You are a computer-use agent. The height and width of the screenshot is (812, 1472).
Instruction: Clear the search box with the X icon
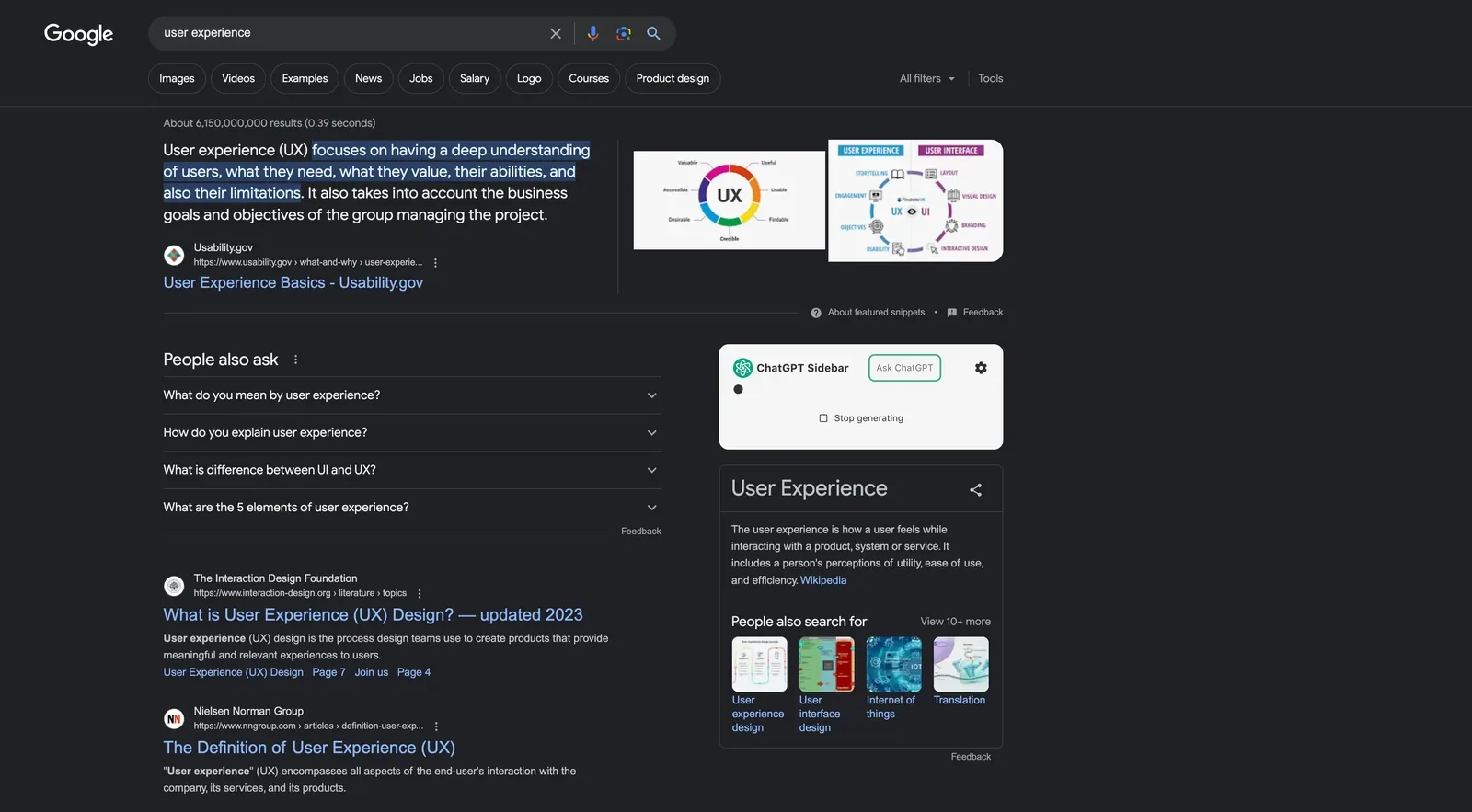pos(556,33)
